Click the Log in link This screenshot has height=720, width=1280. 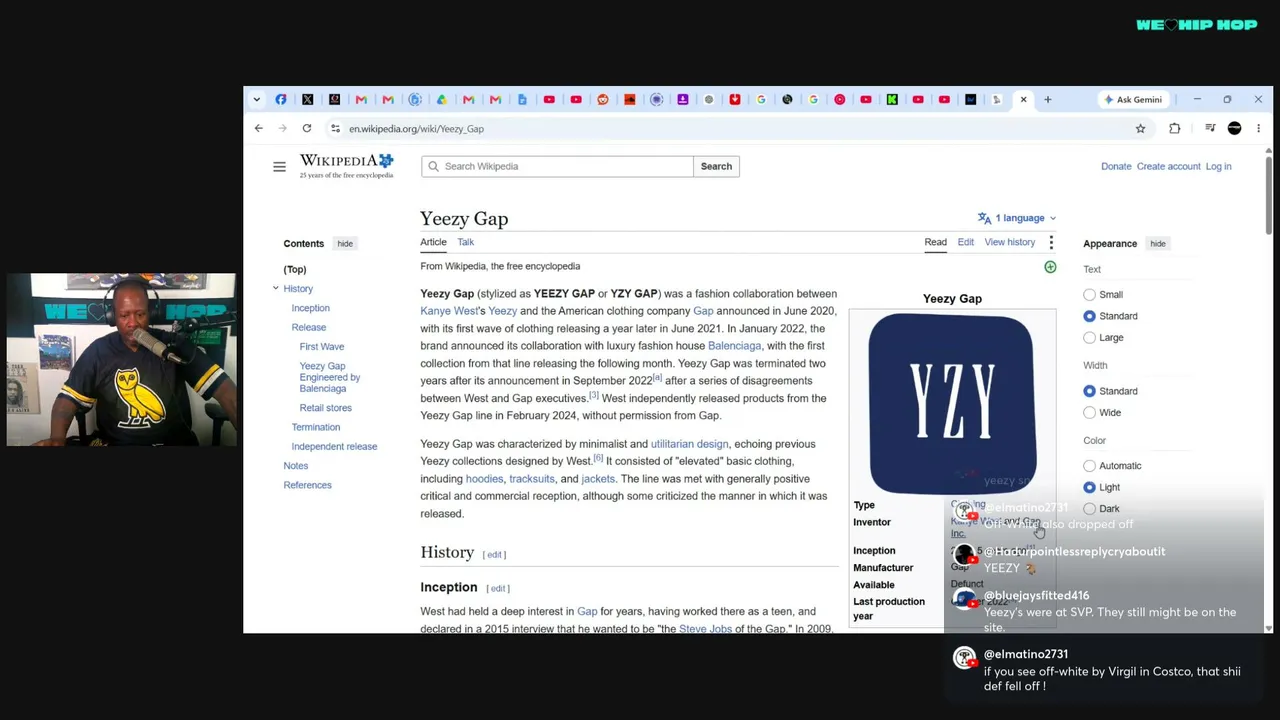coord(1218,166)
